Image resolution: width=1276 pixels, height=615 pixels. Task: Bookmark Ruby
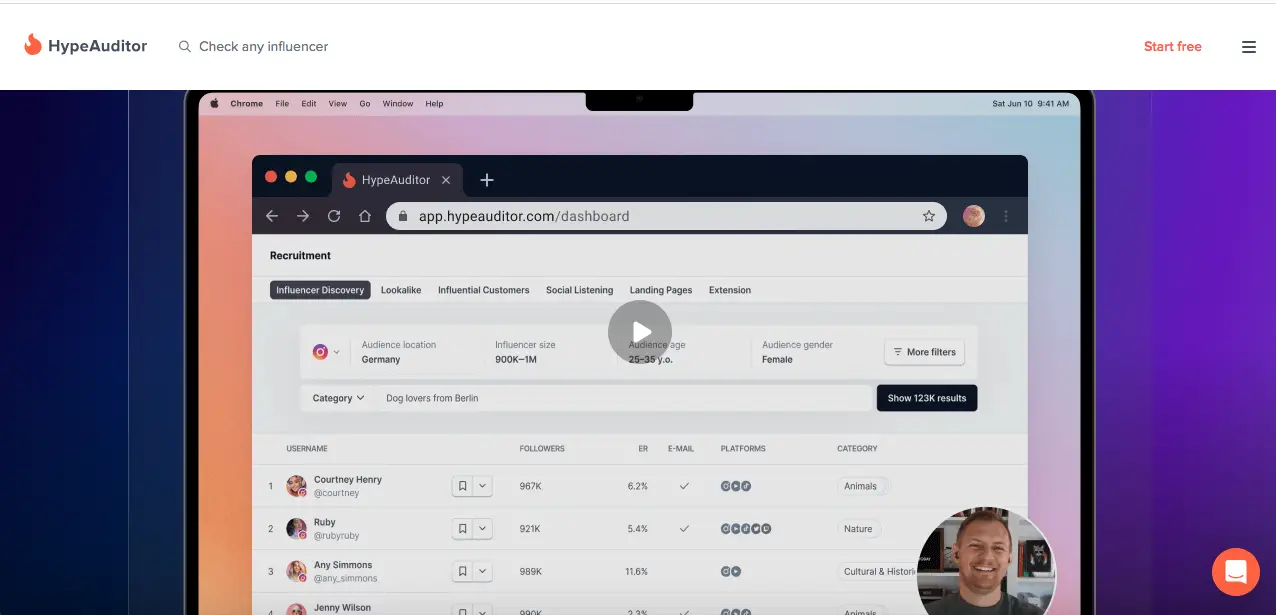[x=462, y=529]
